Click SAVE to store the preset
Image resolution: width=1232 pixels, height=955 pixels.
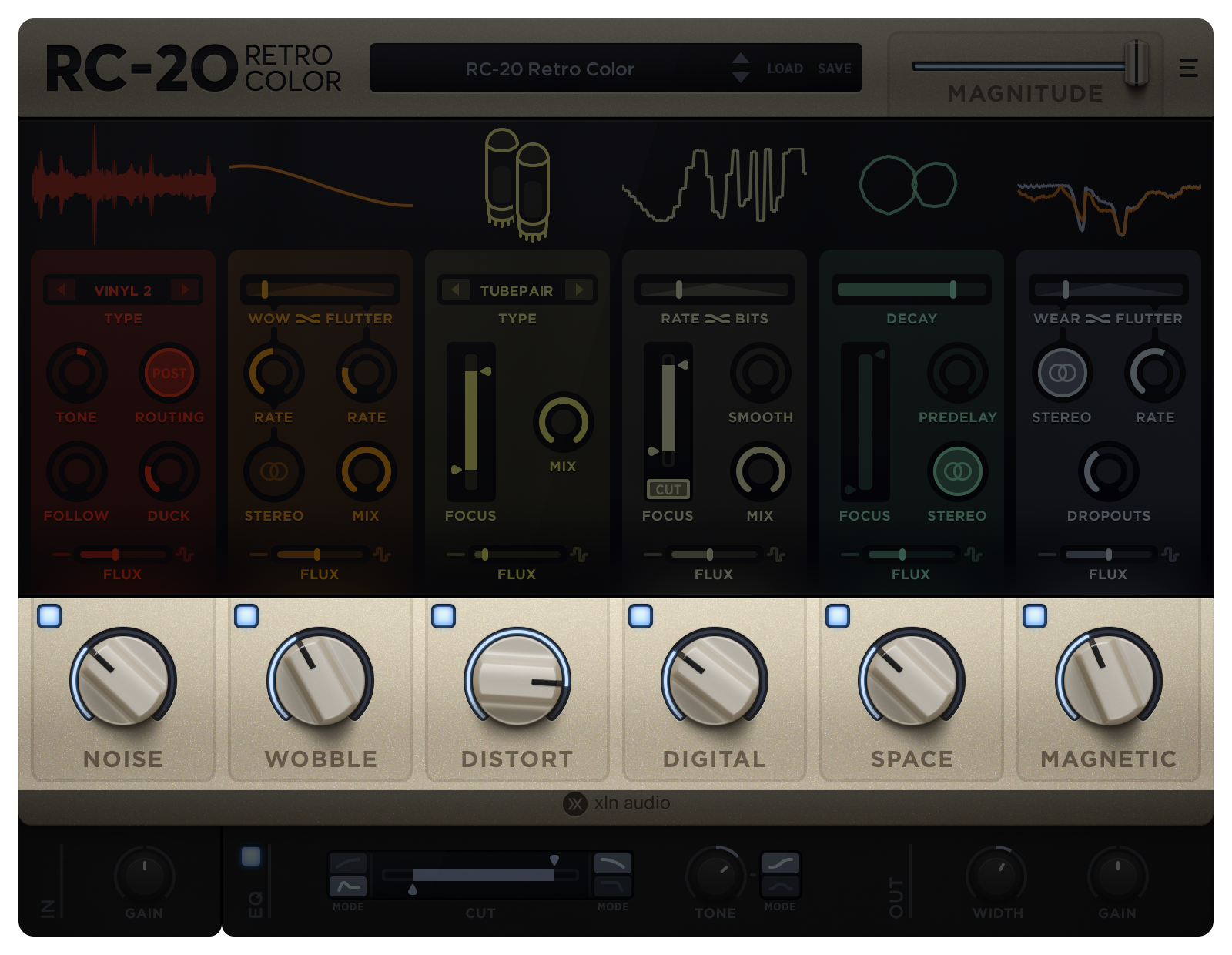835,69
